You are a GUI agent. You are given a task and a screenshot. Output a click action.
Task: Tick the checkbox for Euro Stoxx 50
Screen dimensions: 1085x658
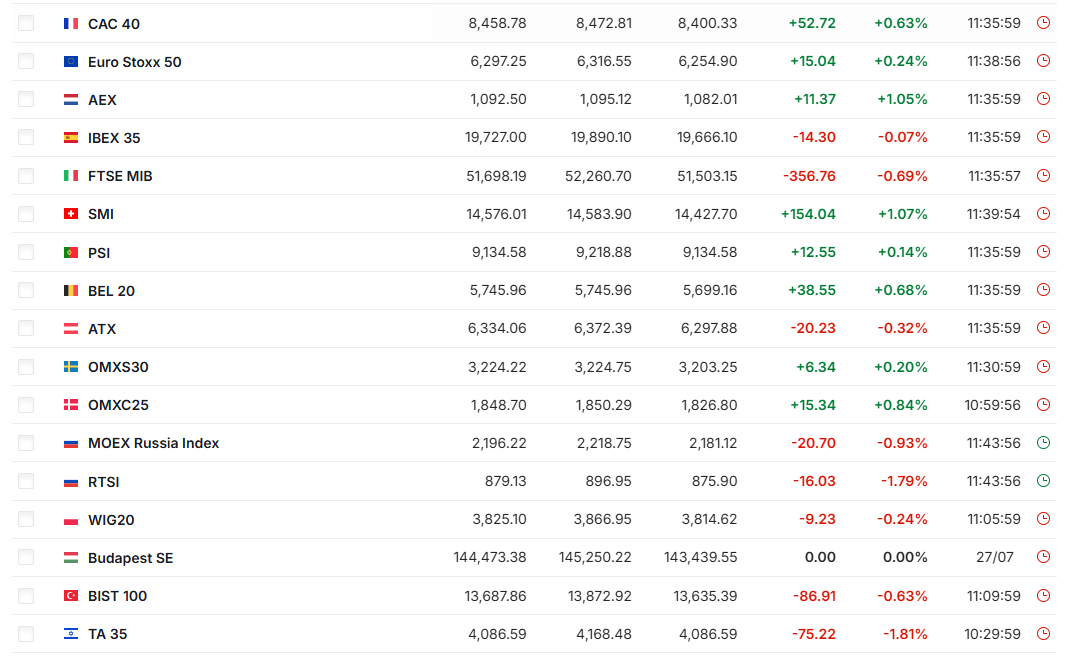click(x=26, y=62)
